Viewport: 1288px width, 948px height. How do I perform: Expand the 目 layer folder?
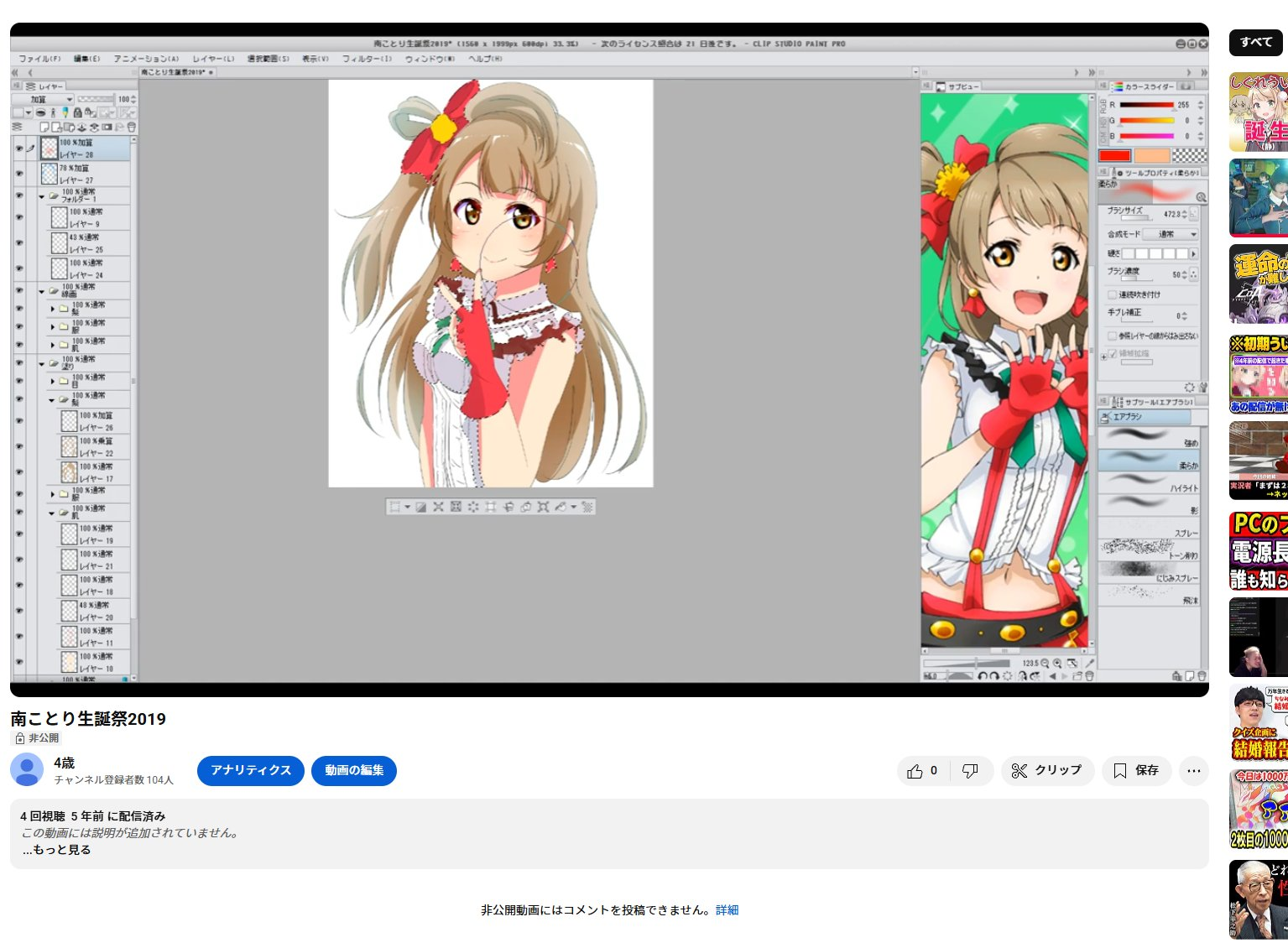(x=52, y=381)
